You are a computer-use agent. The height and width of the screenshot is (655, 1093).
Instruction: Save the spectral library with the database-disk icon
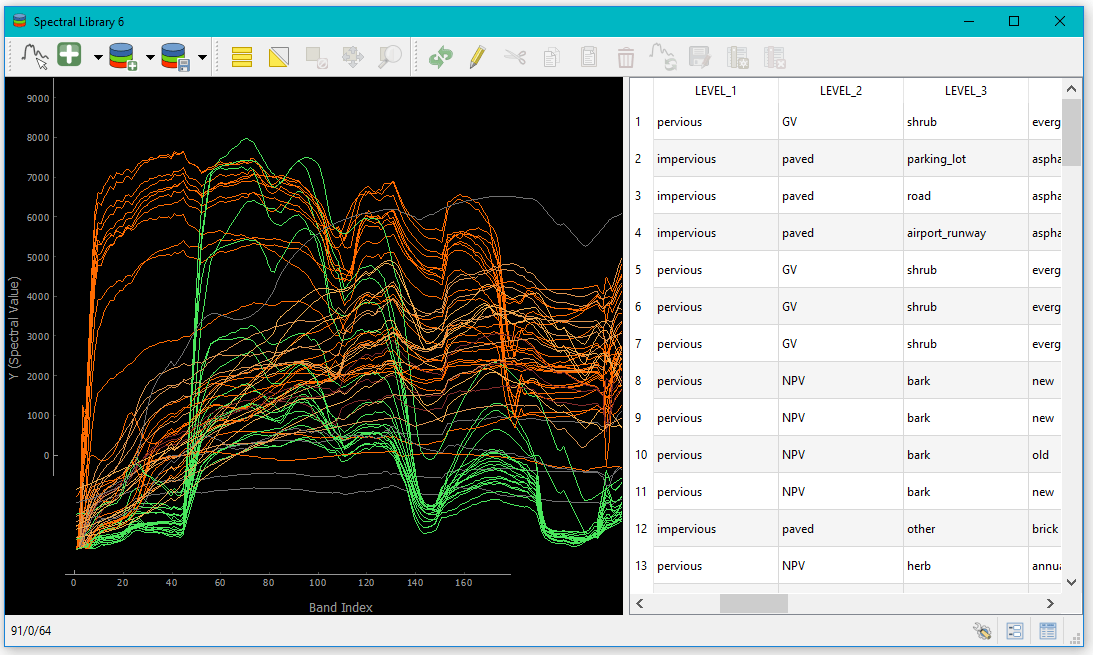click(172, 57)
